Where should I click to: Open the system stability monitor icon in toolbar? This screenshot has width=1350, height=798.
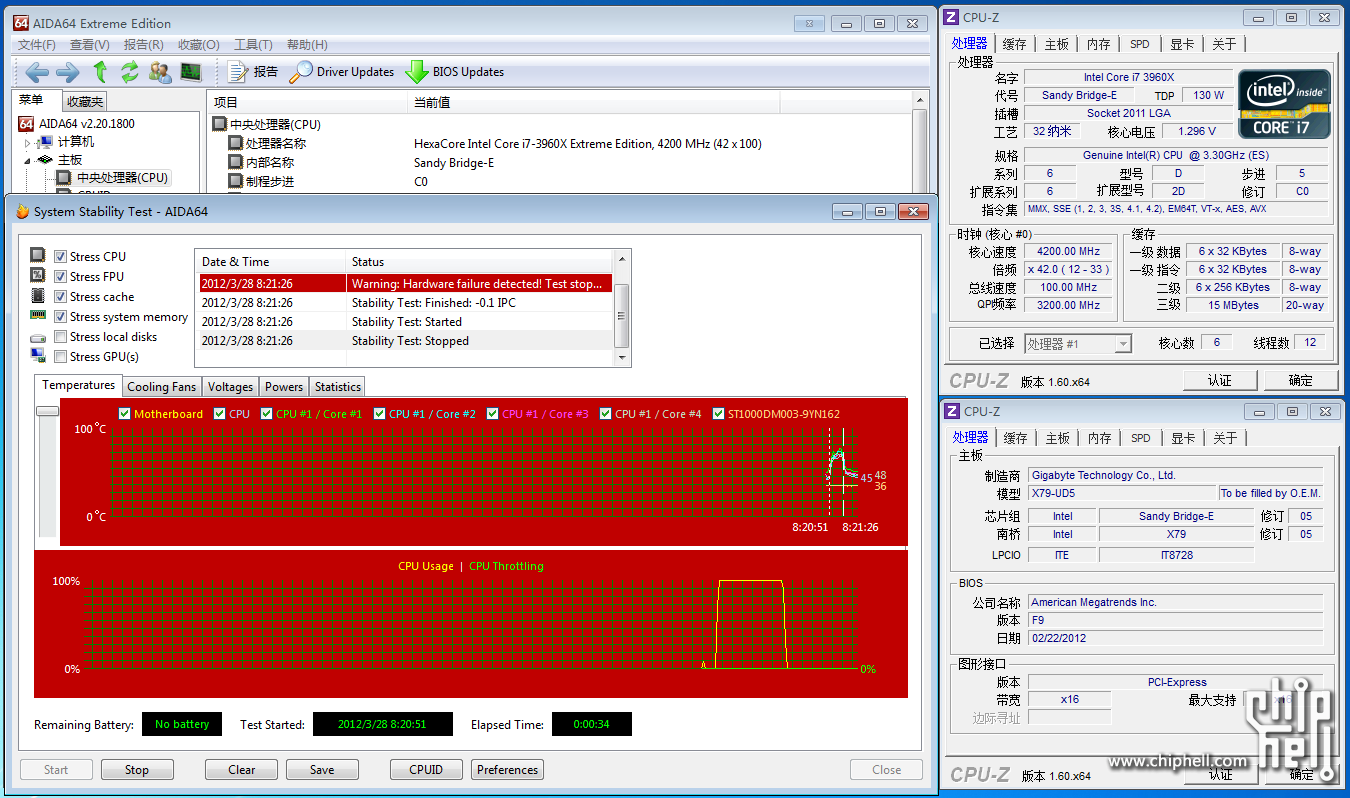[190, 72]
